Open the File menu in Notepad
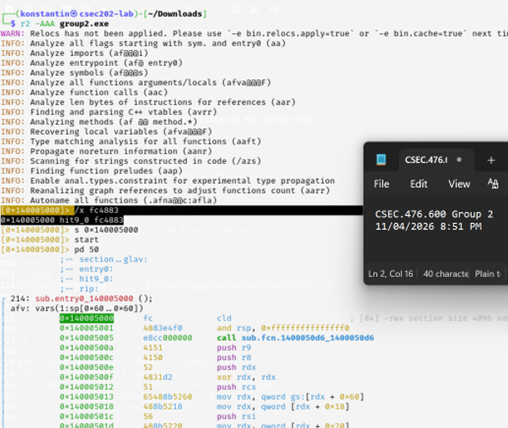This screenshot has height=428, width=508. (381, 184)
